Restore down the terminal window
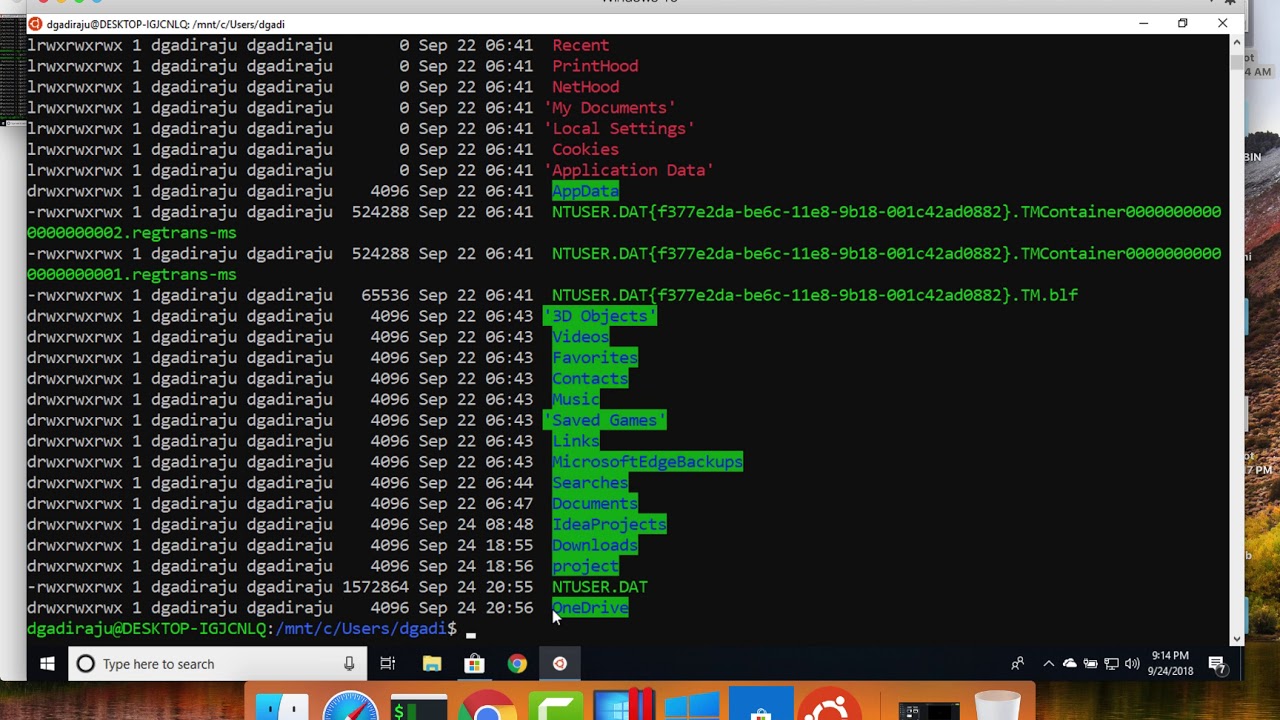The height and width of the screenshot is (720, 1280). (x=1182, y=23)
